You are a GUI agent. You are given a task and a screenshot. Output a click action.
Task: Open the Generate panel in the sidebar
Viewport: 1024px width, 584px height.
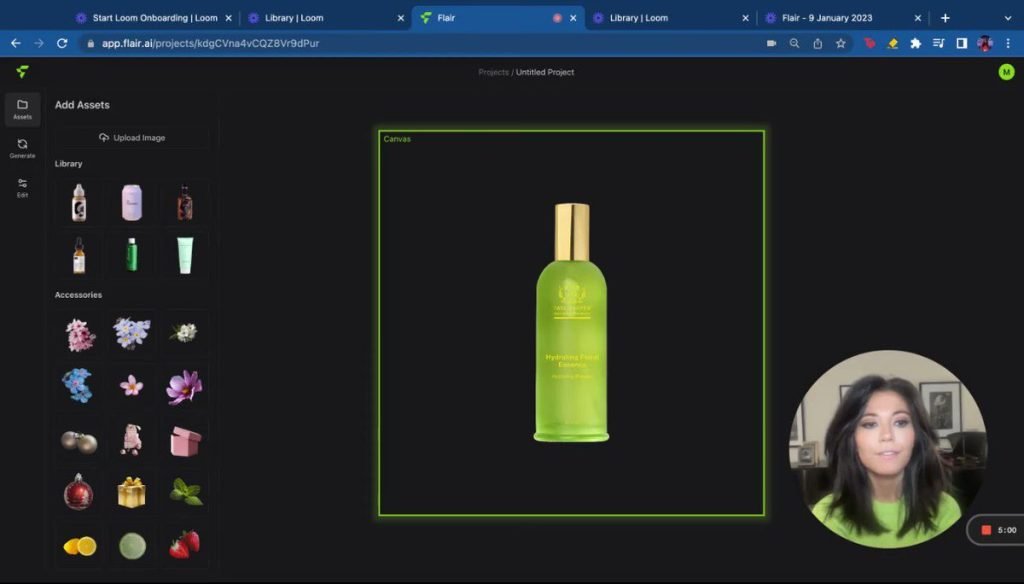(x=22, y=148)
